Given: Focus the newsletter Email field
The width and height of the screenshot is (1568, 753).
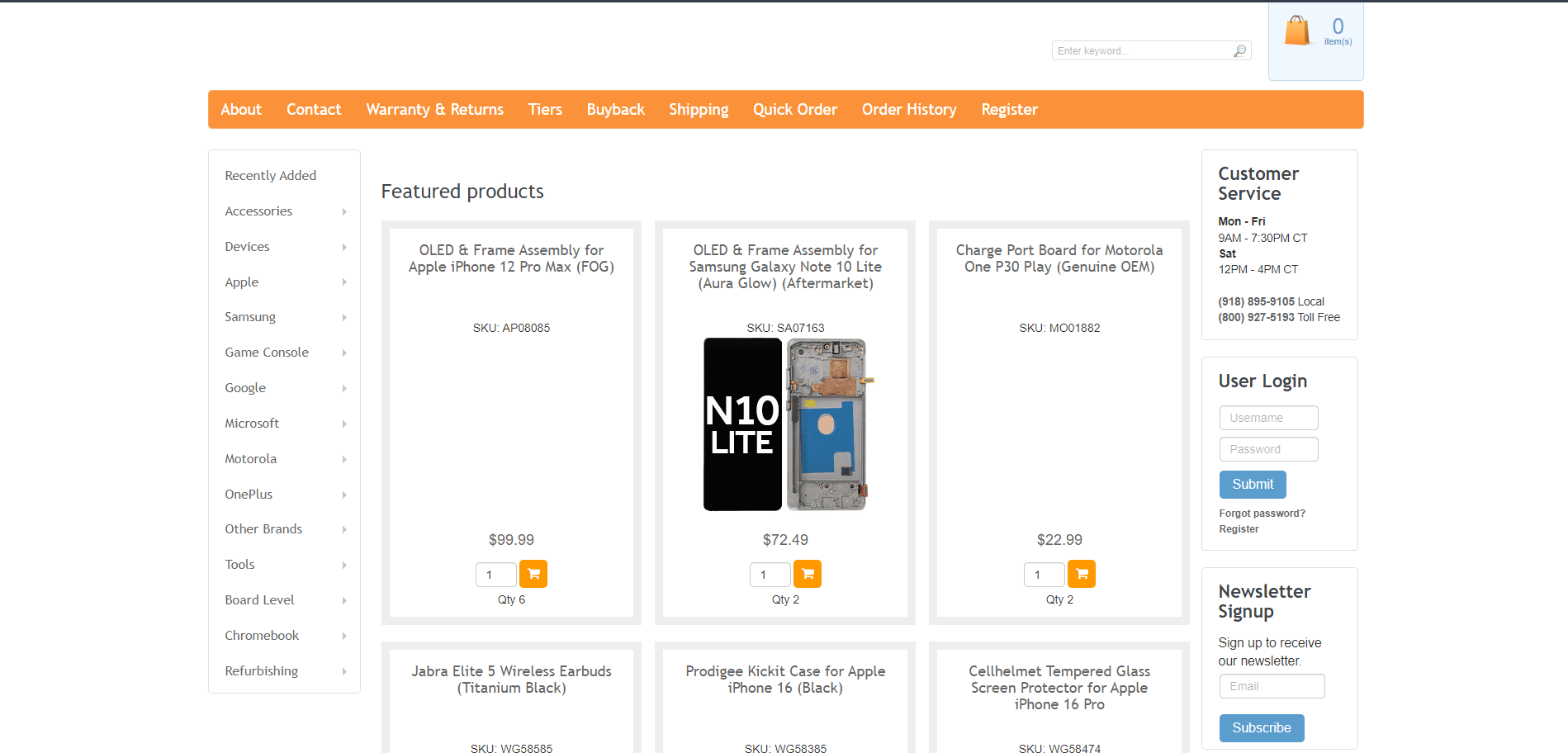Looking at the screenshot, I should (1272, 686).
